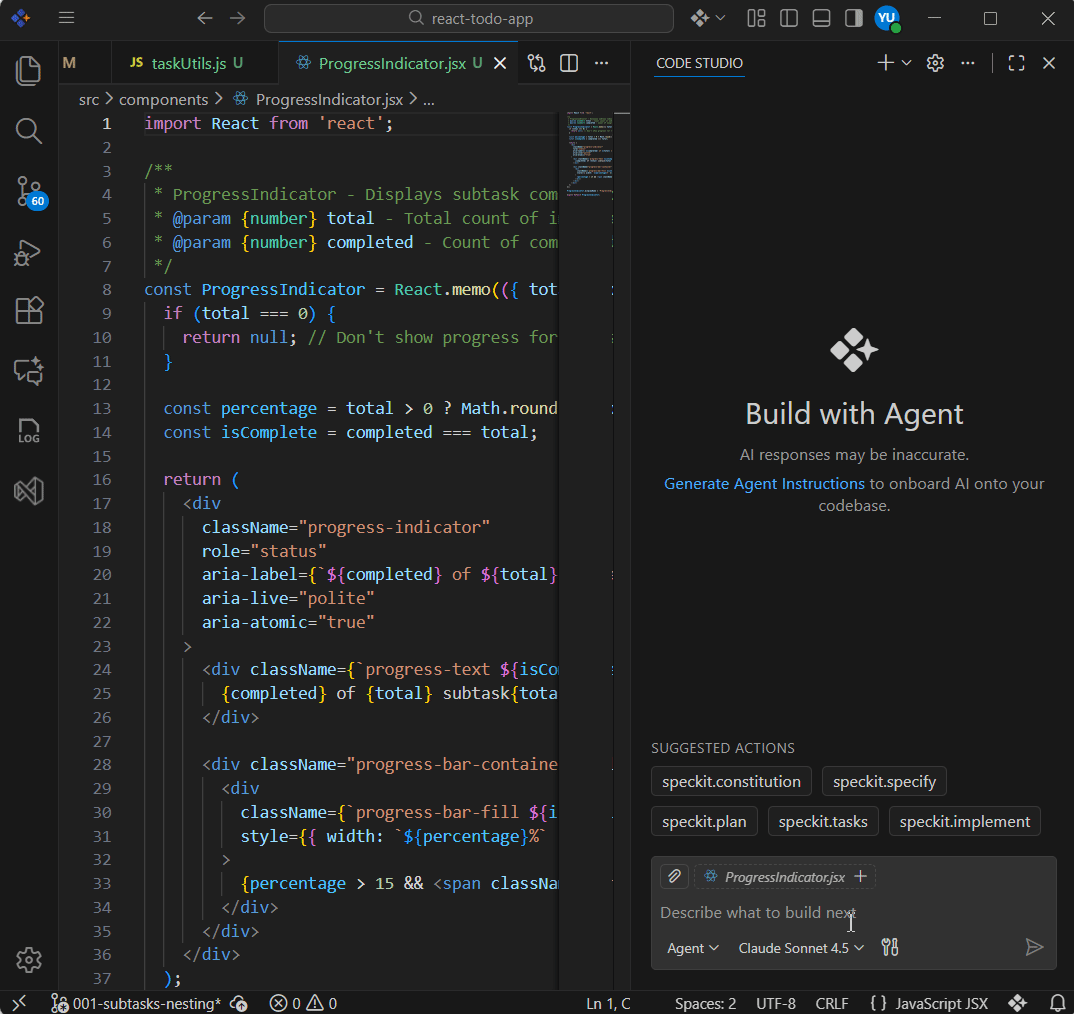1074x1014 pixels.
Task: Open the Agent mode dropdown
Action: pos(691,947)
